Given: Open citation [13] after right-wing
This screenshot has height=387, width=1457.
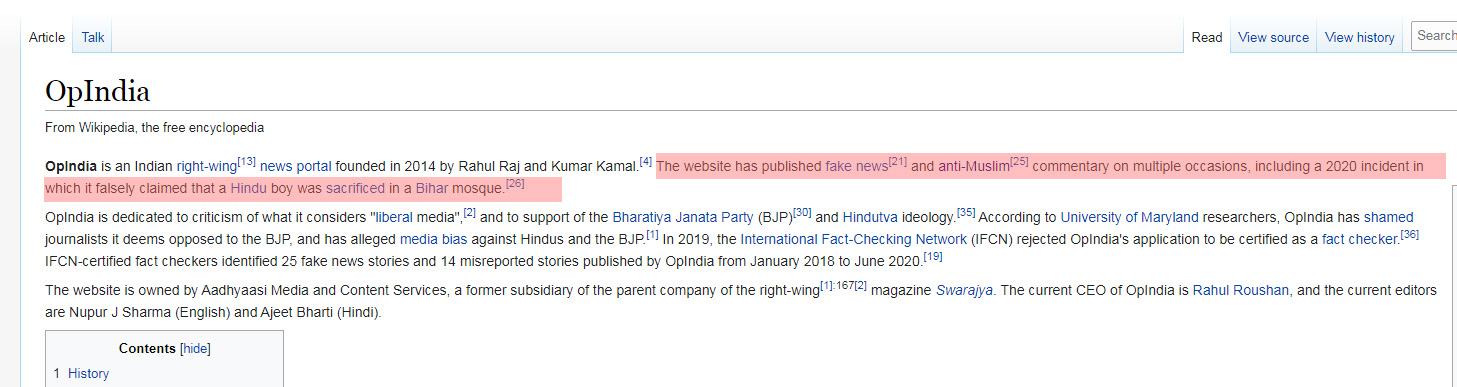Looking at the screenshot, I should (247, 161).
